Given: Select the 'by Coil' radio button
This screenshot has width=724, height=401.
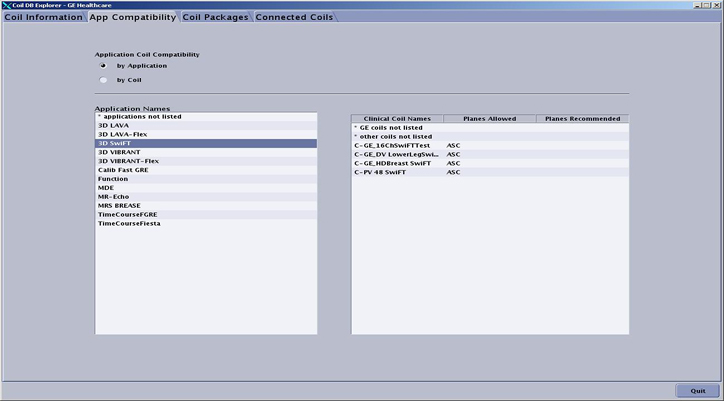Looking at the screenshot, I should 103,79.
